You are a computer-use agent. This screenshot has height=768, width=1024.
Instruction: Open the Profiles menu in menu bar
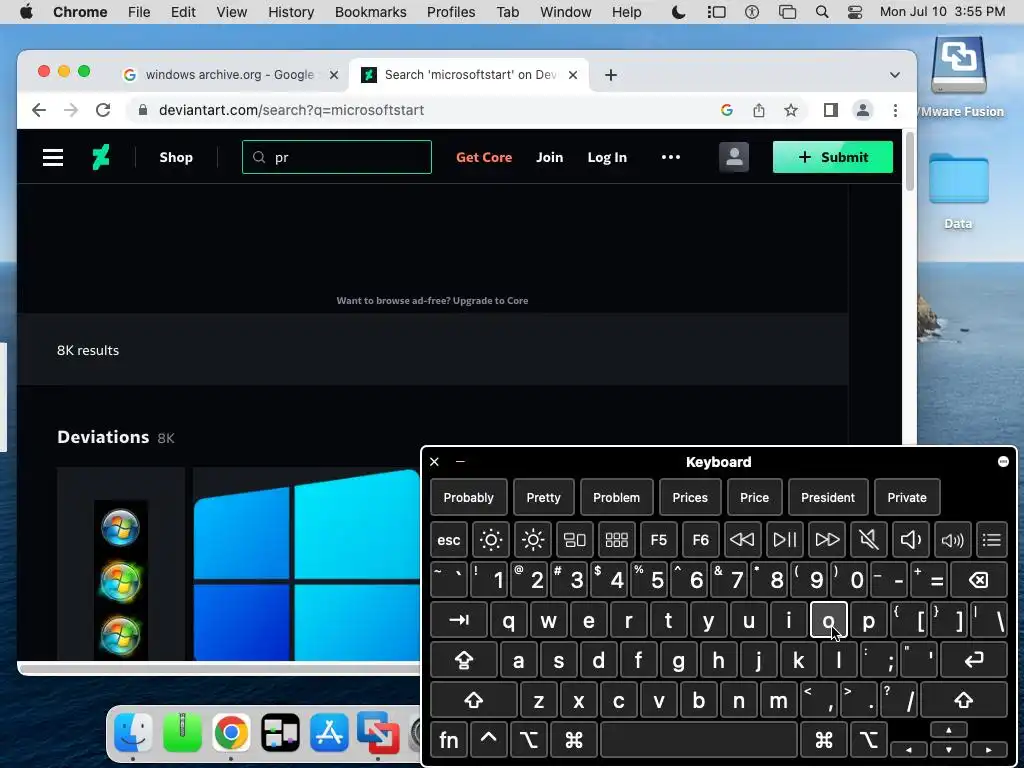(451, 12)
